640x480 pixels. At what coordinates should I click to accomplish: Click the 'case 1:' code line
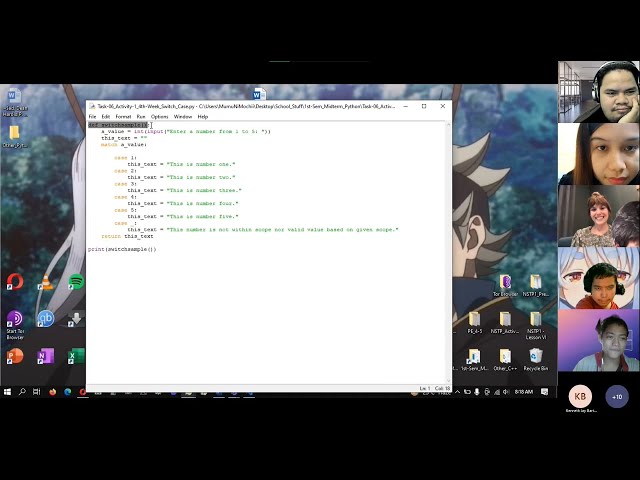125,158
